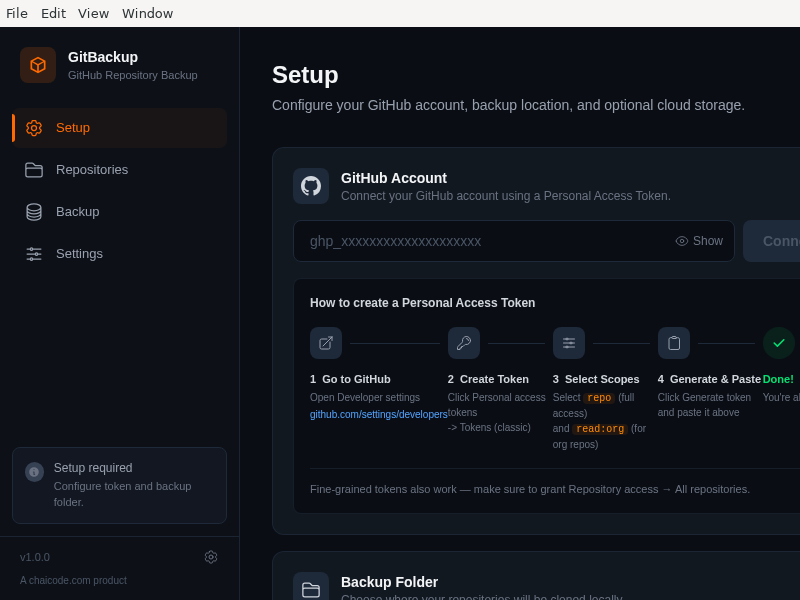The width and height of the screenshot is (800, 600).
Task: Open the Window menu
Action: click(x=147, y=13)
